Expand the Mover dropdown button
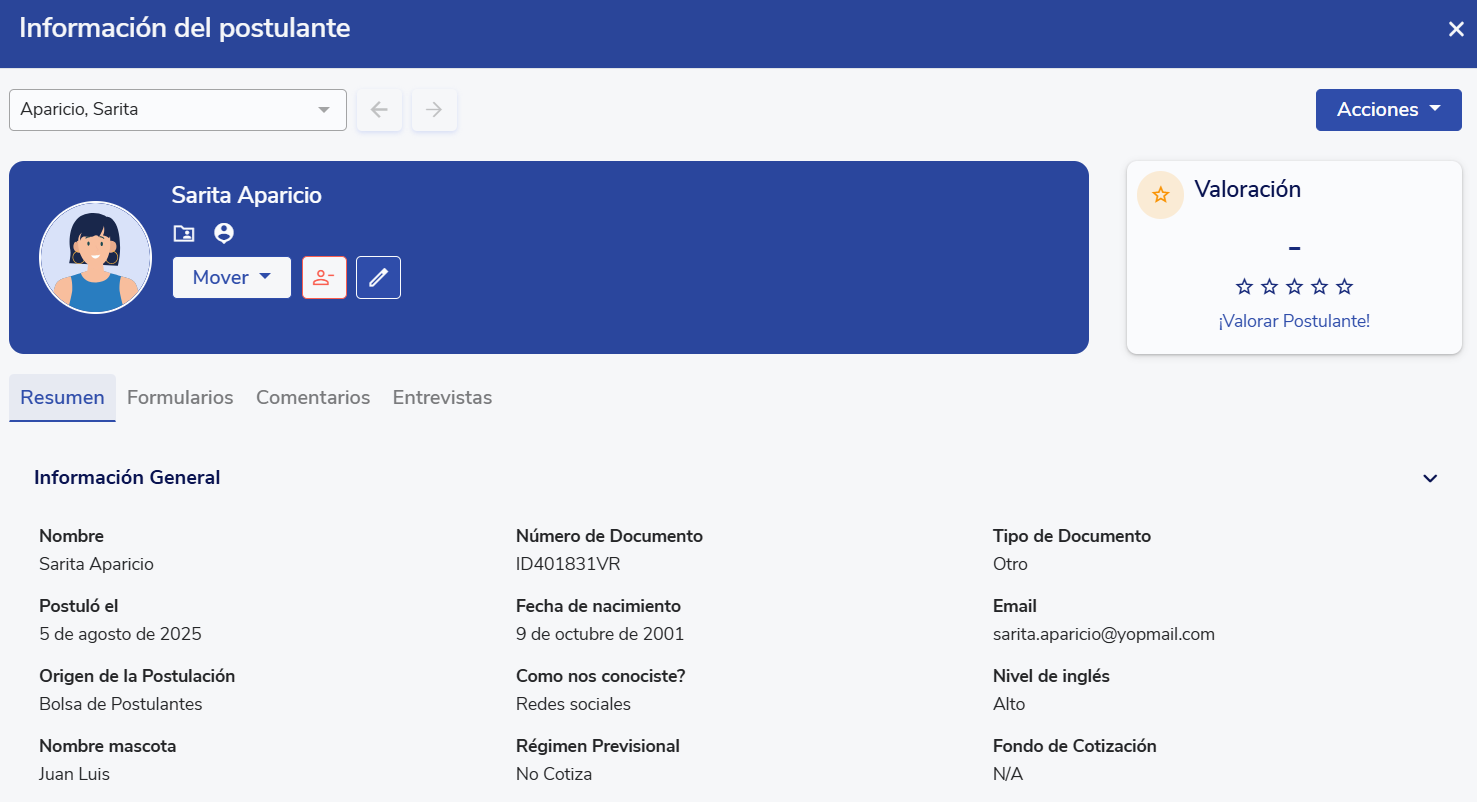Viewport: 1477px width, 802px height. click(x=232, y=278)
